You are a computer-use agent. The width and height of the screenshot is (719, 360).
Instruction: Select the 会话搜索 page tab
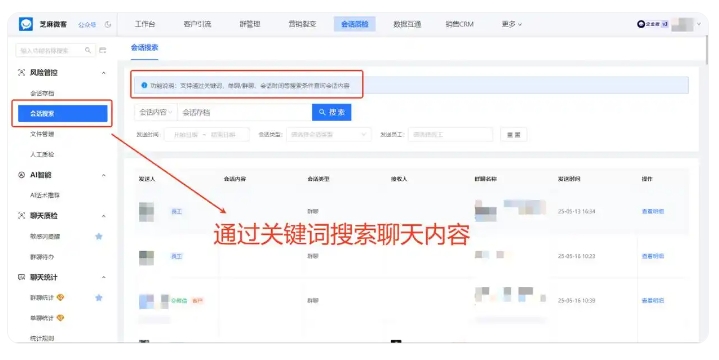click(x=144, y=47)
